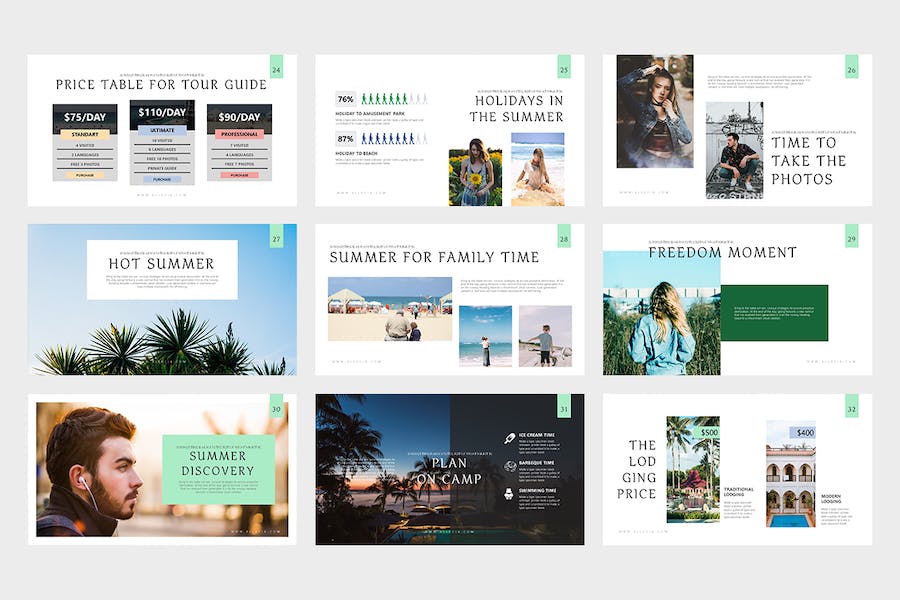Click the Freedom Moment heading
This screenshot has height=600, width=900.
(723, 253)
